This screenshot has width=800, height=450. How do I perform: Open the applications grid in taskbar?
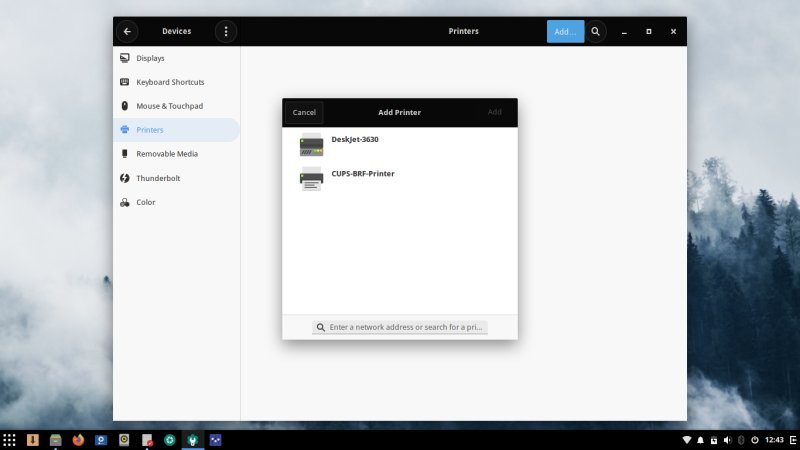coord(9,440)
